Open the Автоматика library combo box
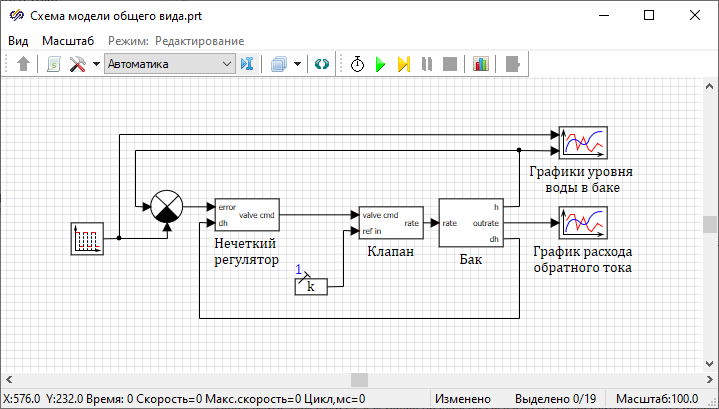 [x=169, y=64]
